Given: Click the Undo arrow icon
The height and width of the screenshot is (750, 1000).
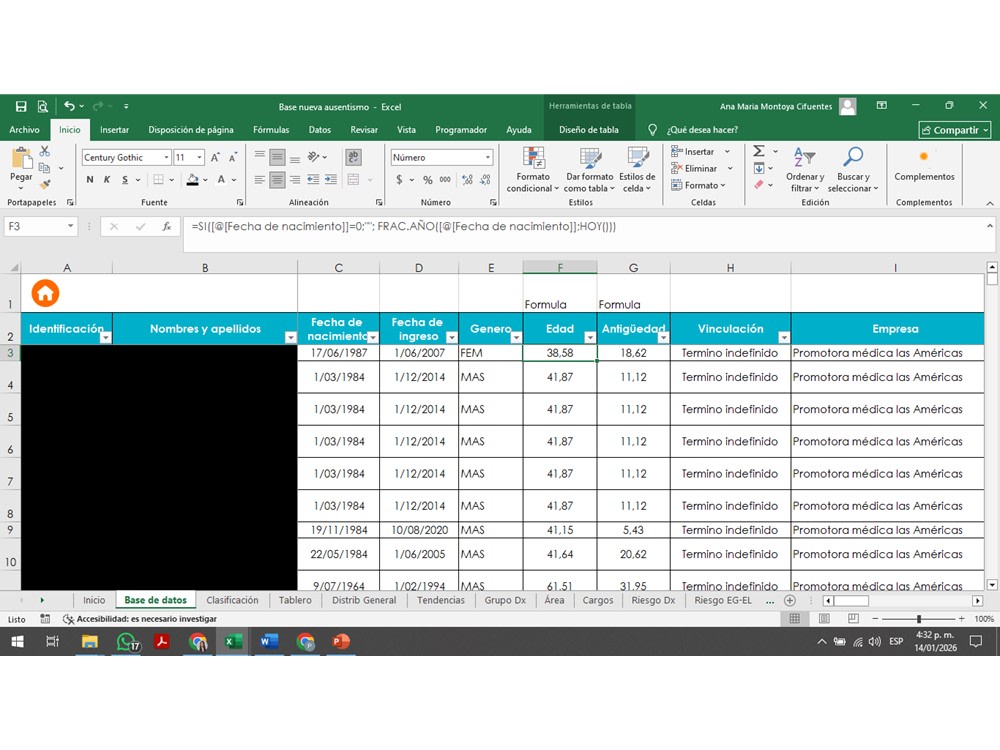Looking at the screenshot, I should 70,106.
